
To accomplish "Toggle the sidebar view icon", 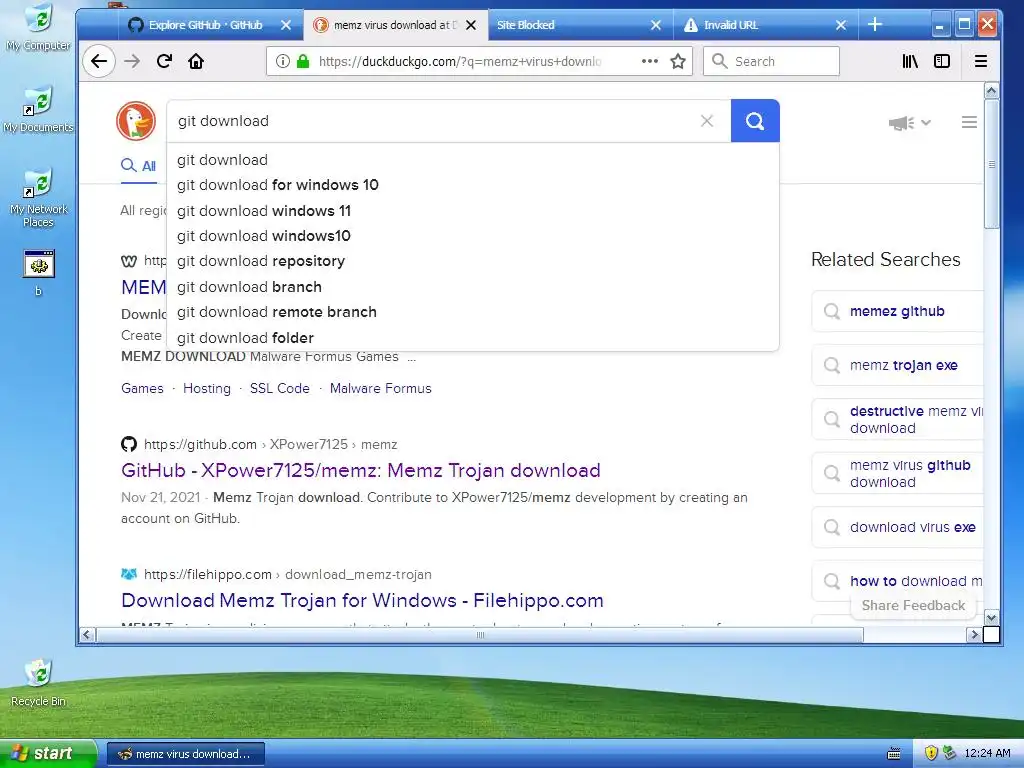I will pyautogui.click(x=942, y=61).
